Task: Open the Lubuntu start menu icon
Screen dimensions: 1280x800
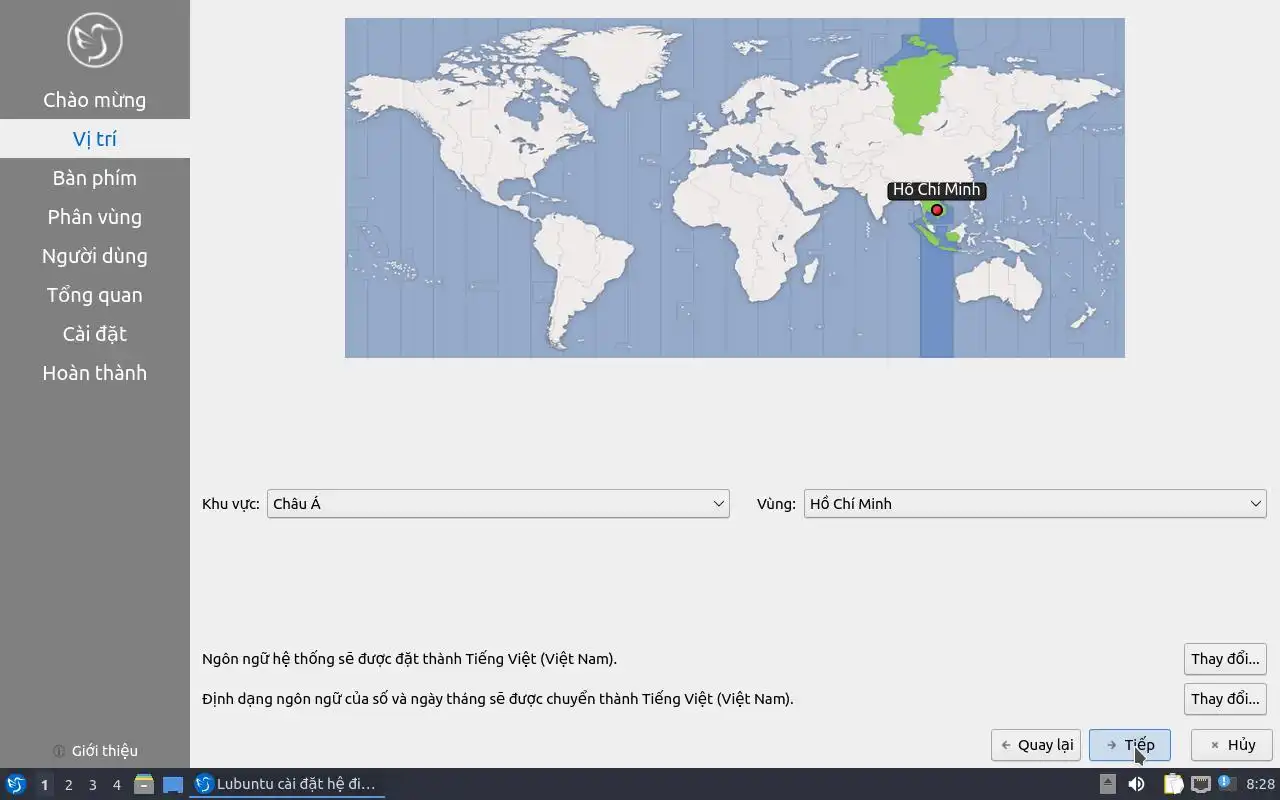Action: [x=16, y=784]
